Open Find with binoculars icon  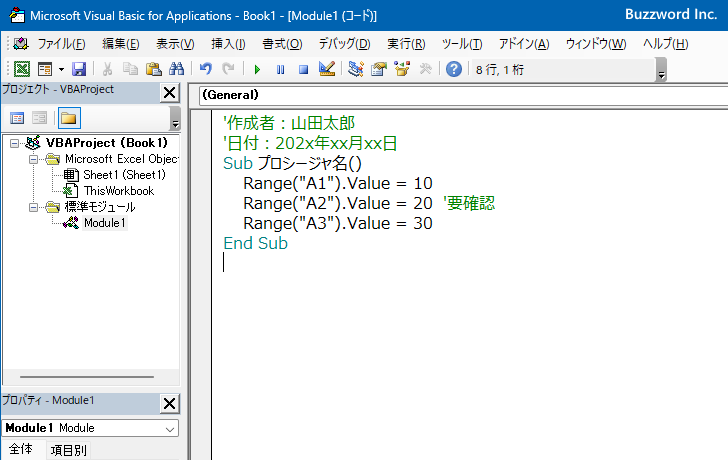(x=176, y=69)
